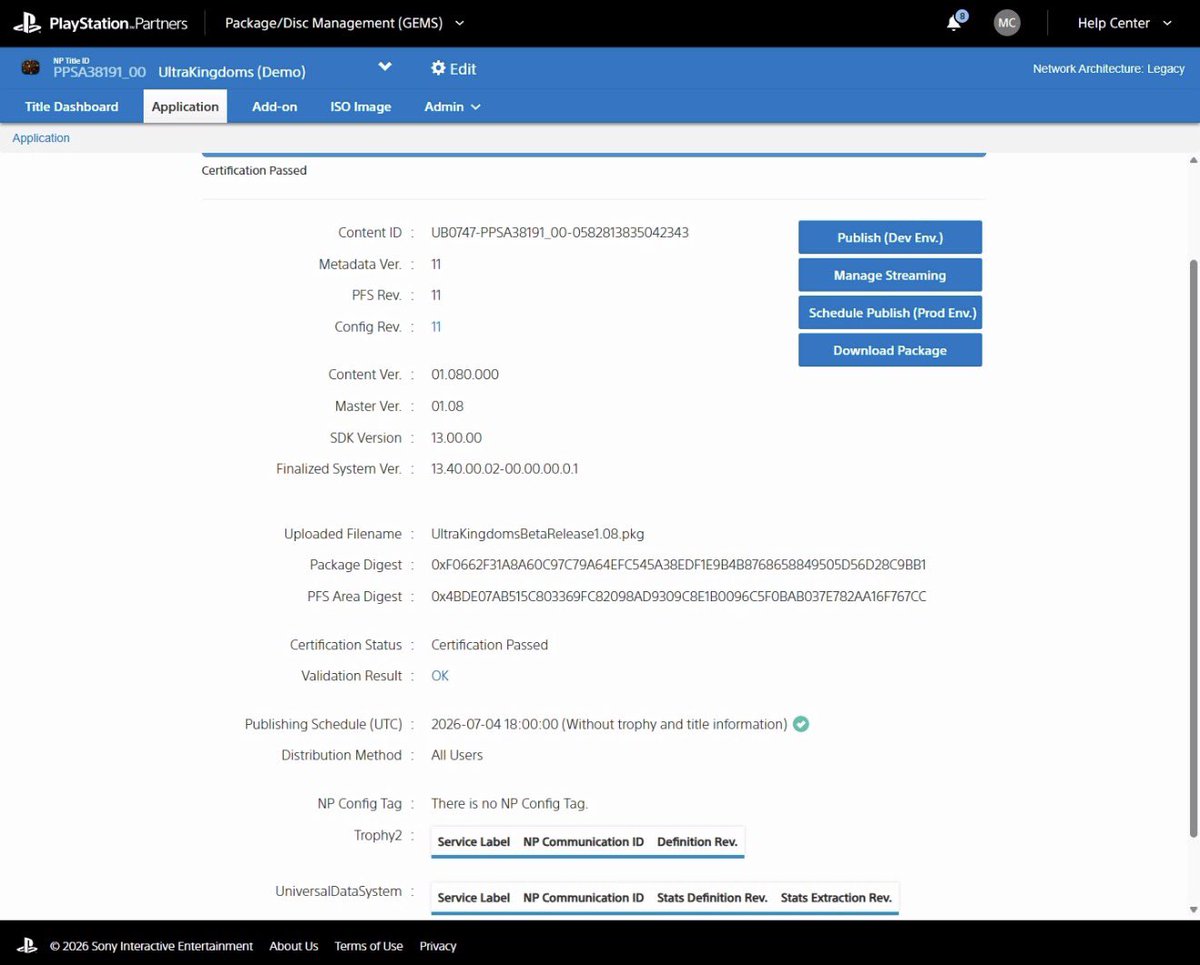Expand the title selector chevron
This screenshot has width=1200, height=965.
click(384, 68)
